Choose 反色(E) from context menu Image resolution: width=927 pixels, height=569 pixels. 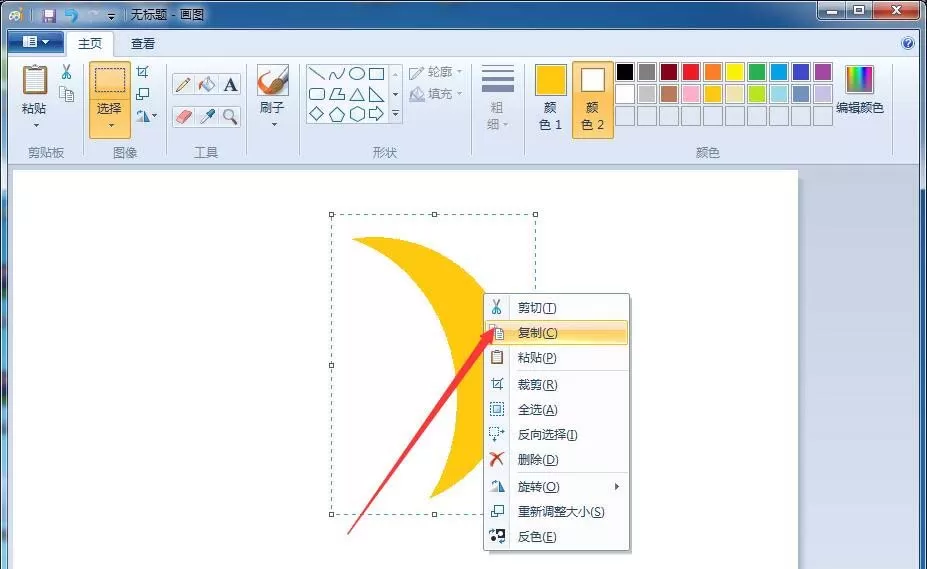point(556,536)
